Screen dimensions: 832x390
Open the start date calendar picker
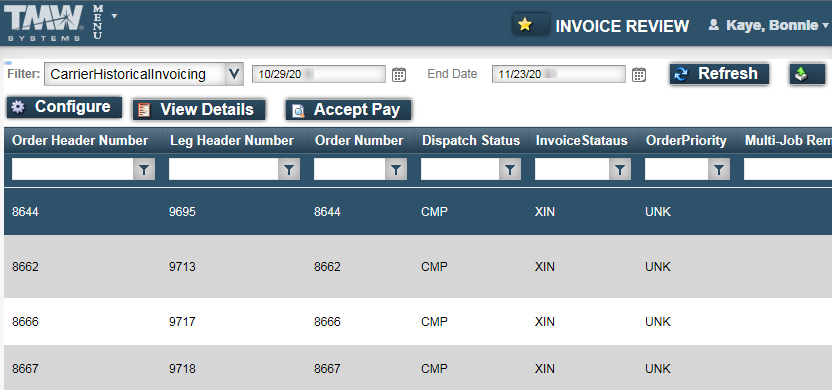[x=399, y=74]
